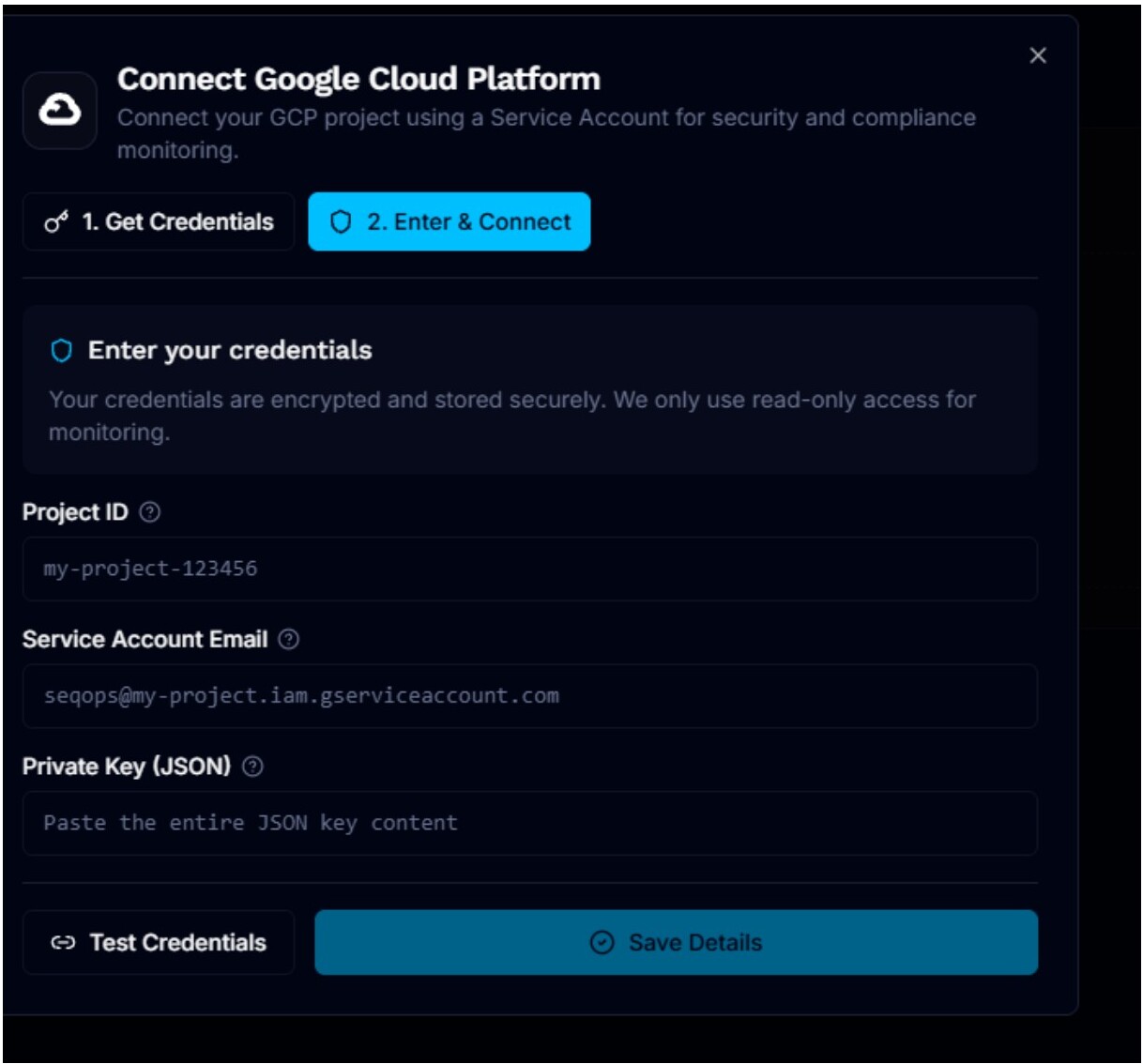This screenshot has height=1064, width=1143.
Task: Click the Enter your credentials heading
Action: pyautogui.click(x=230, y=350)
